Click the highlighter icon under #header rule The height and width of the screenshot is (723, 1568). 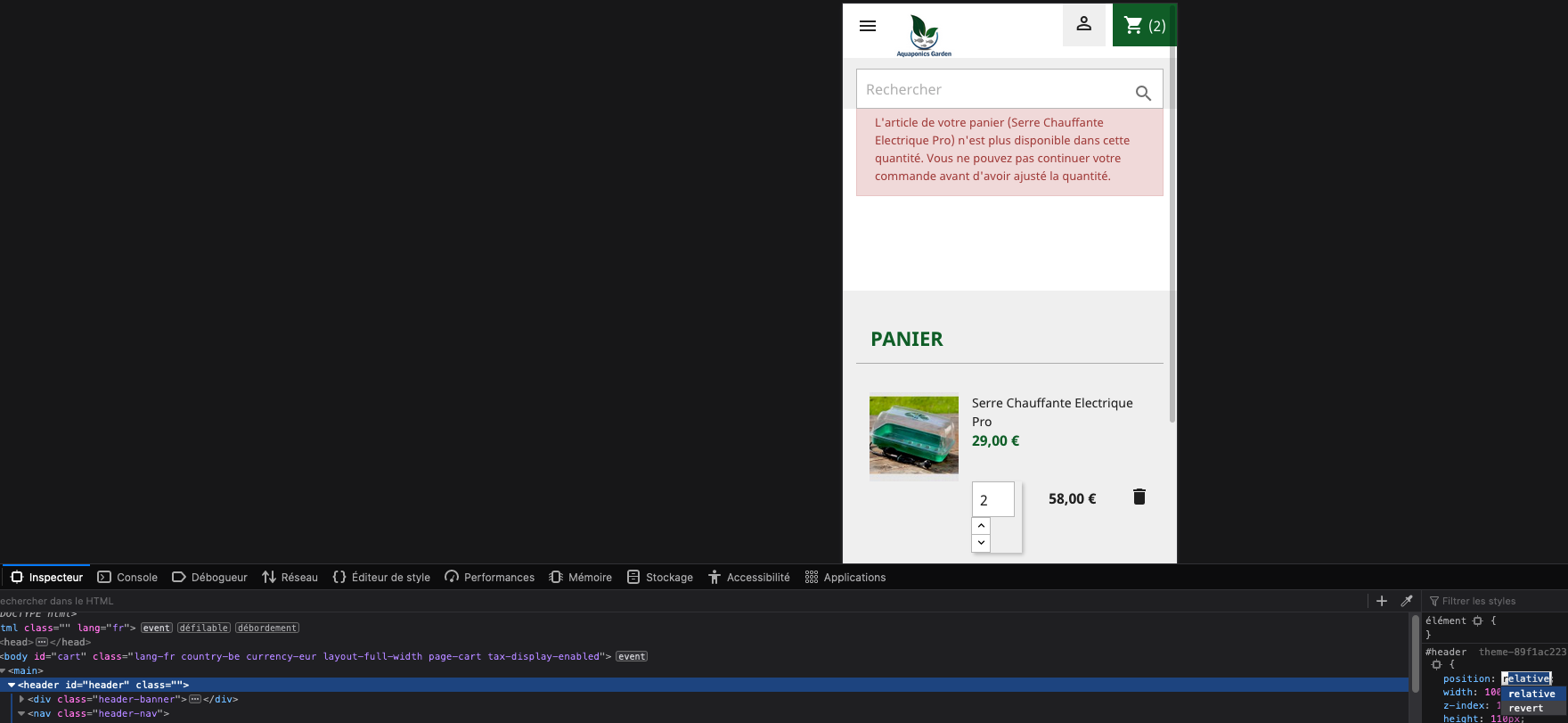[x=1436, y=664]
